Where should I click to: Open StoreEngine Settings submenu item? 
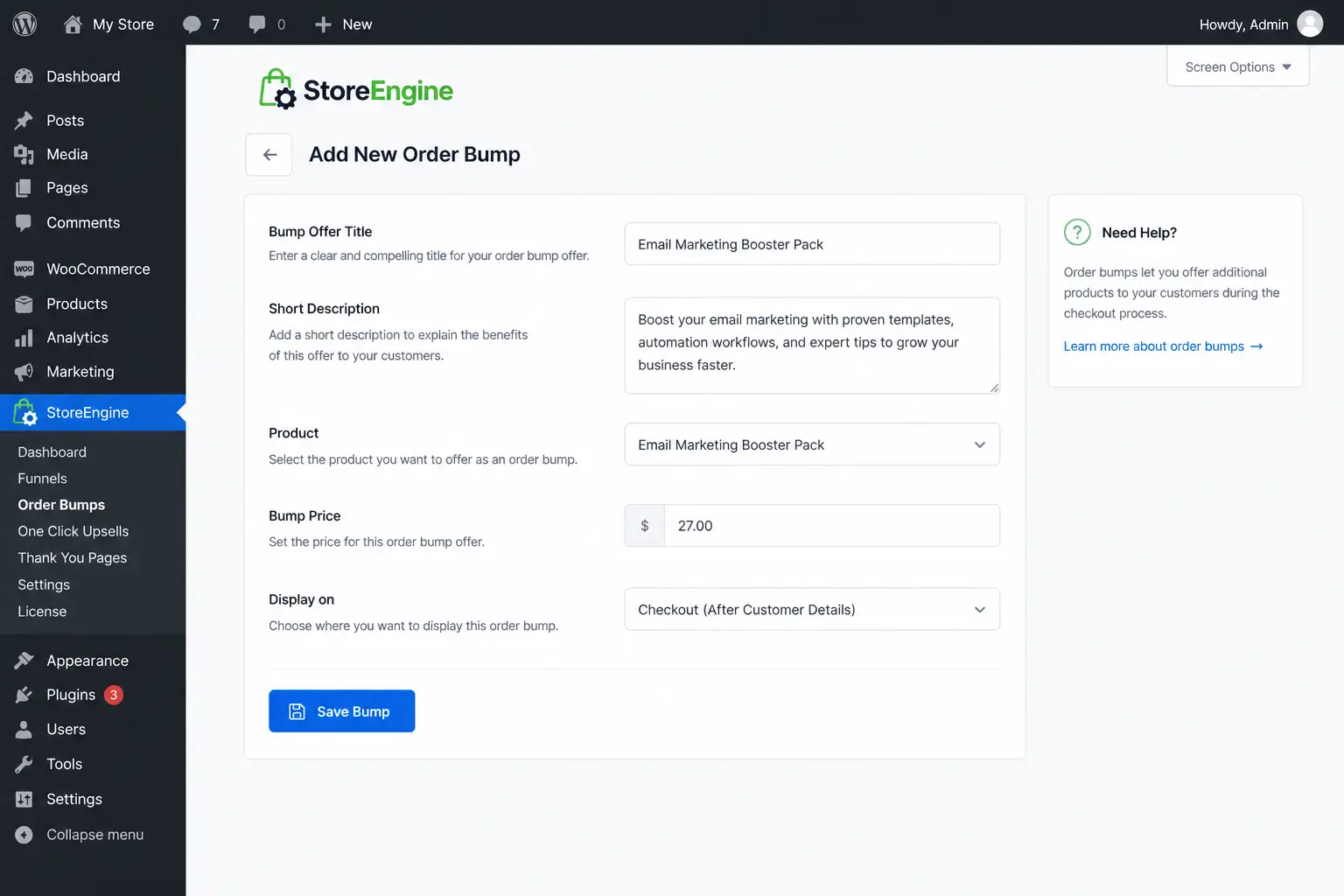[44, 584]
